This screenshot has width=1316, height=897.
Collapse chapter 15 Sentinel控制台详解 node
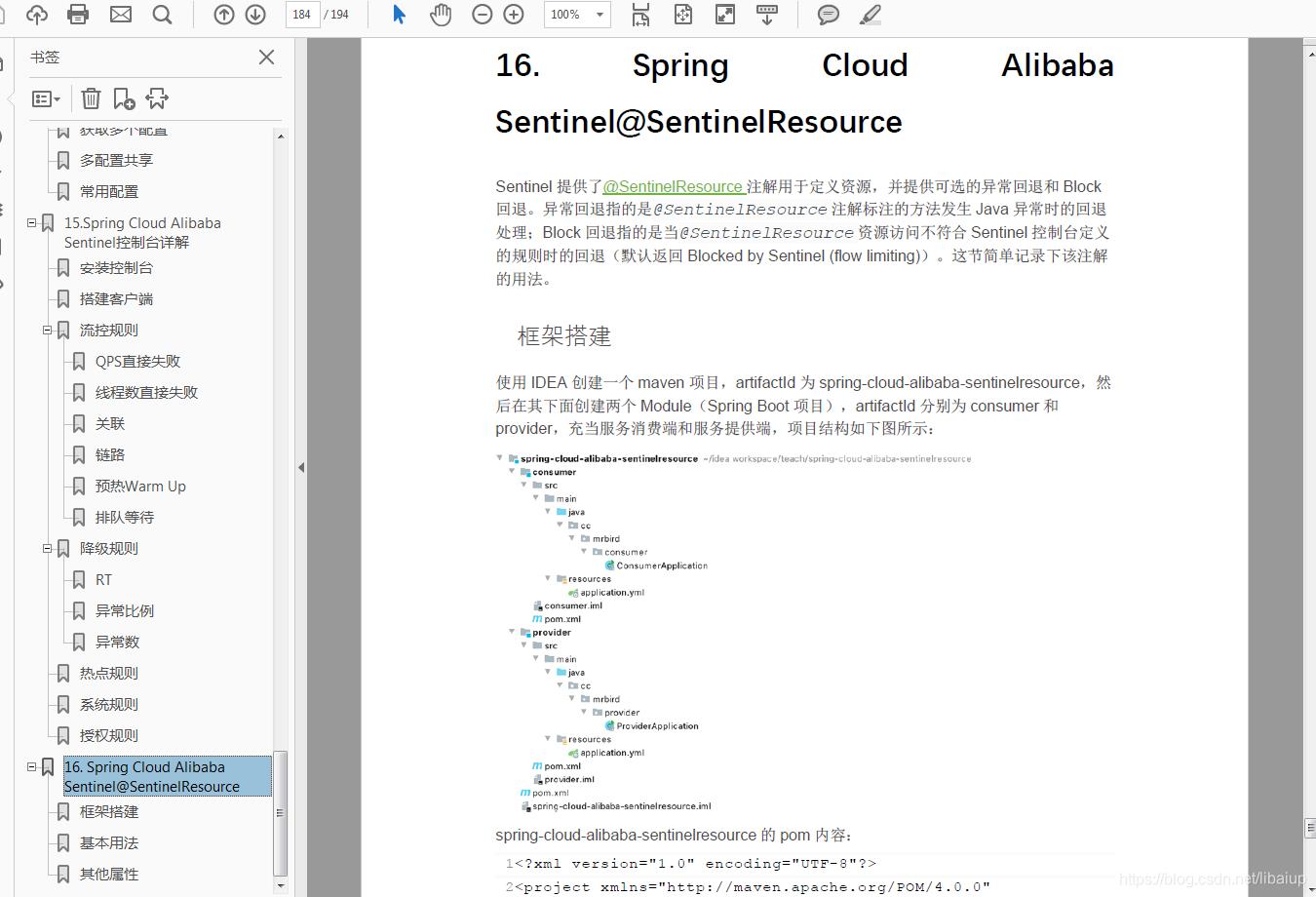click(31, 223)
